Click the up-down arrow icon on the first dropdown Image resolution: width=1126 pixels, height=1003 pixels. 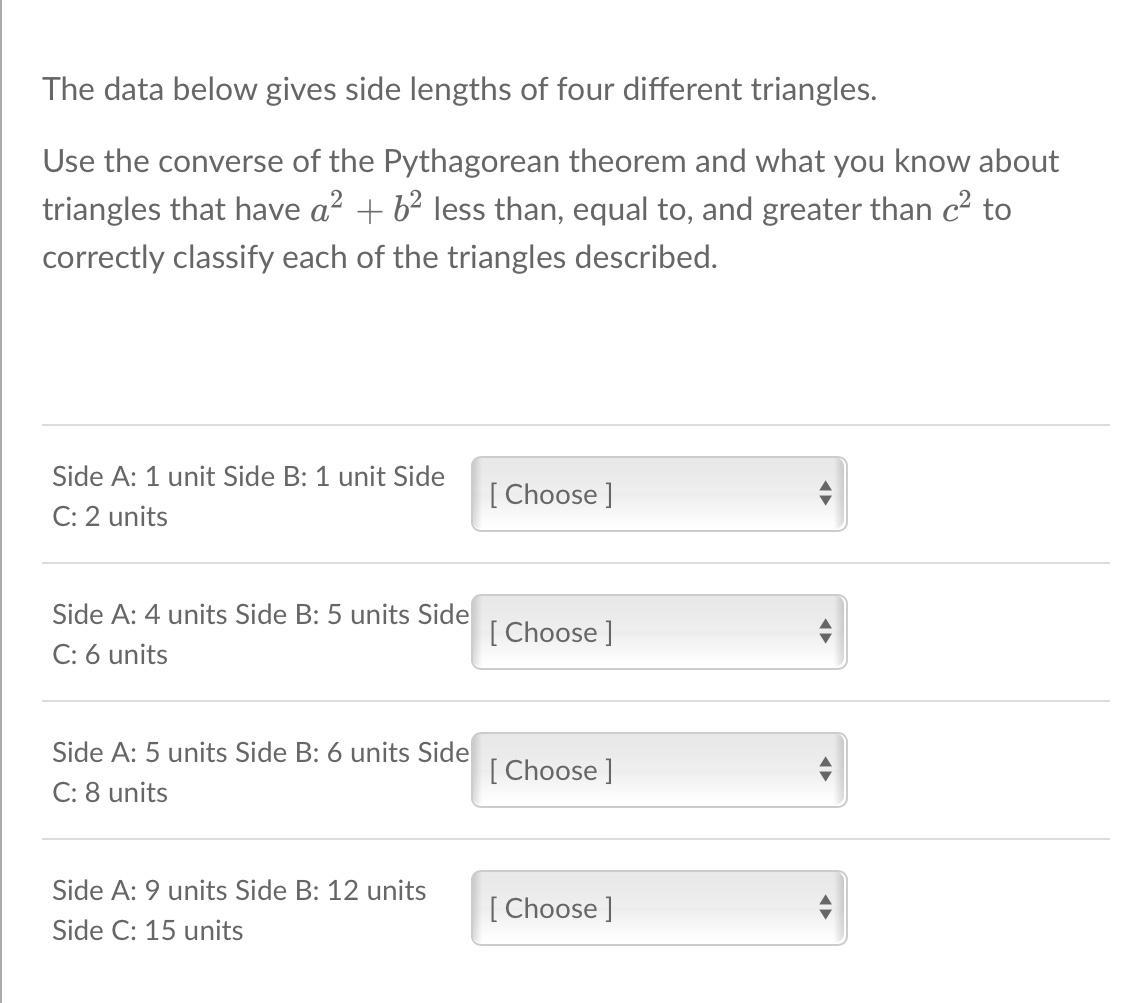pos(824,494)
